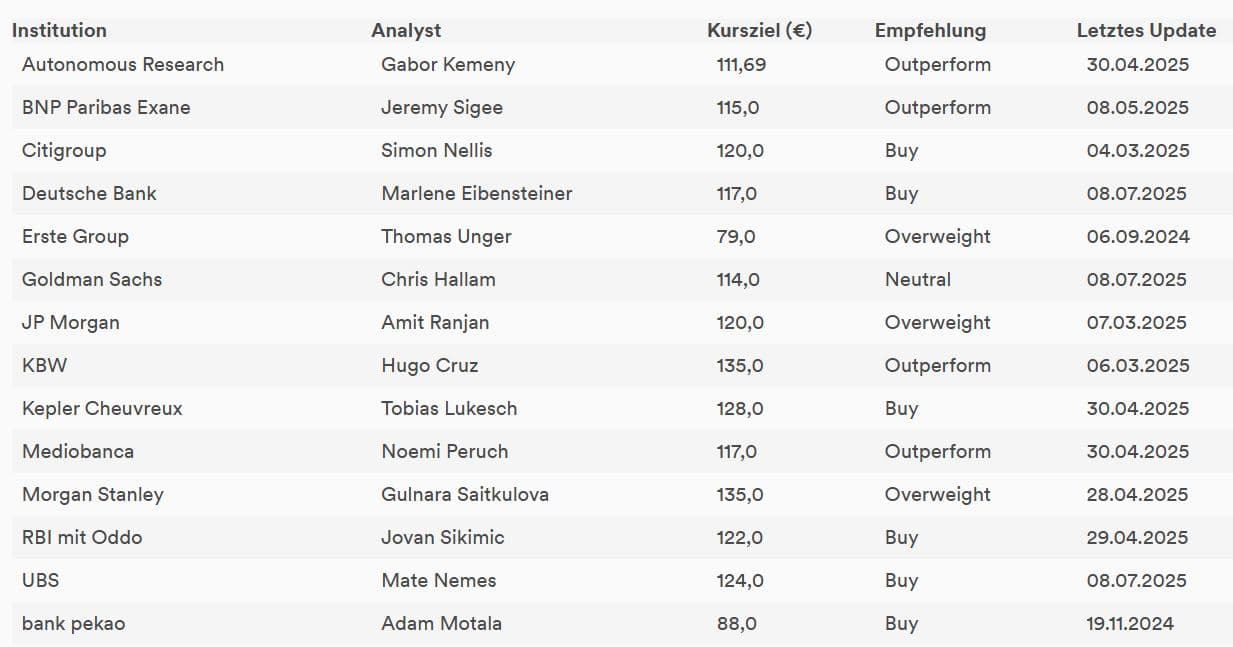Click the Goldman Sachs Neutral recommendation
Image resolution: width=1233 pixels, height=647 pixels.
pyautogui.click(x=918, y=279)
